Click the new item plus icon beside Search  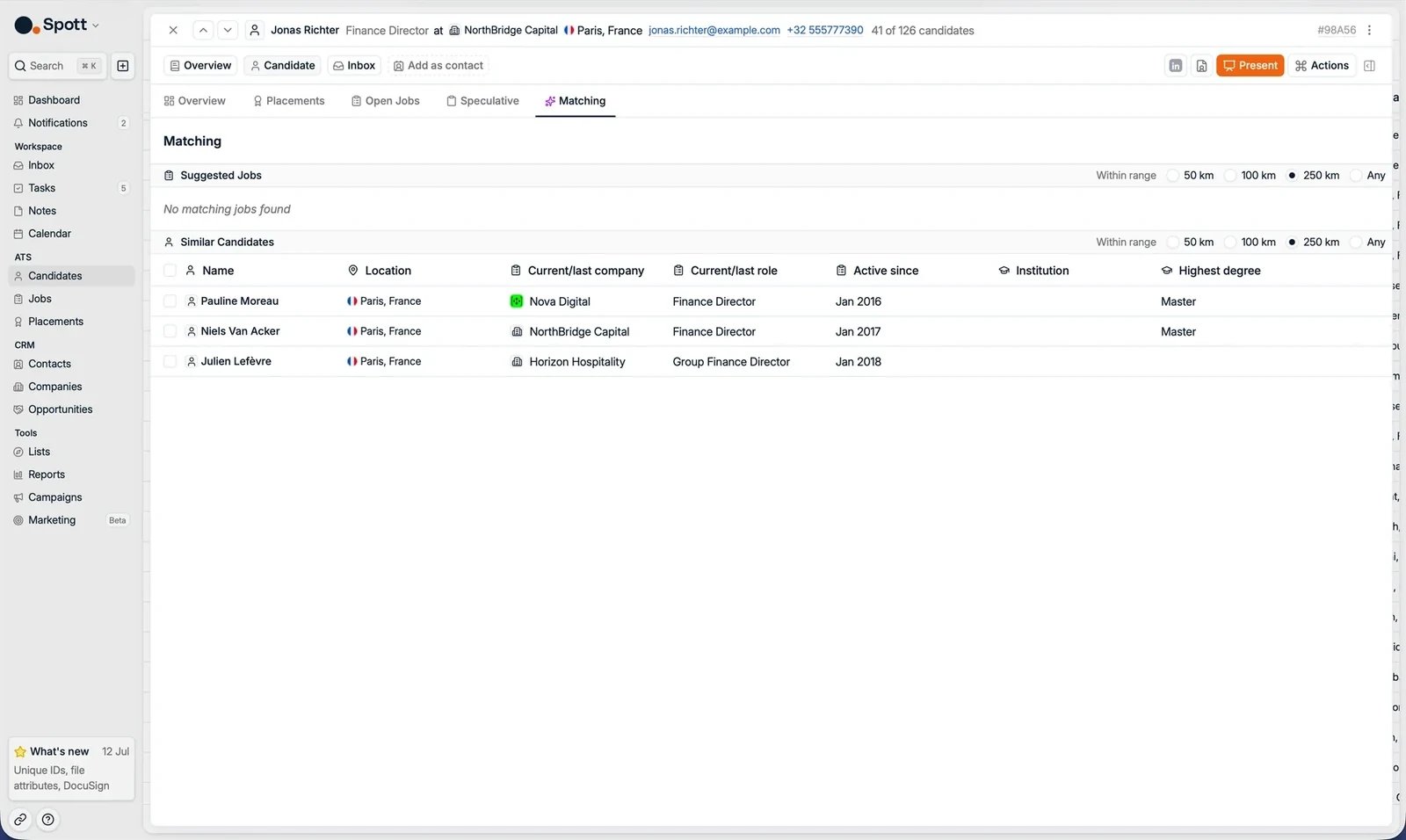click(123, 66)
